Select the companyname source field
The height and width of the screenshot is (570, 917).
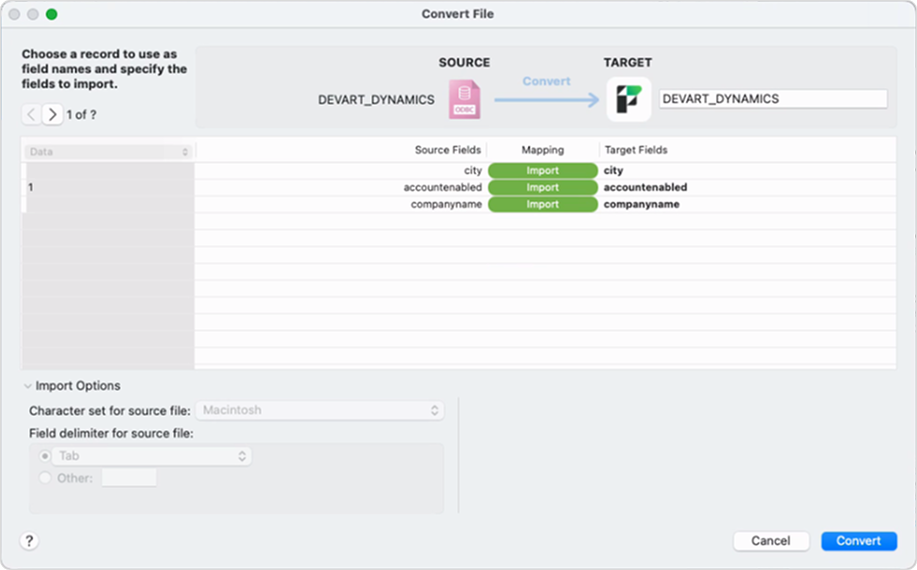(x=446, y=204)
